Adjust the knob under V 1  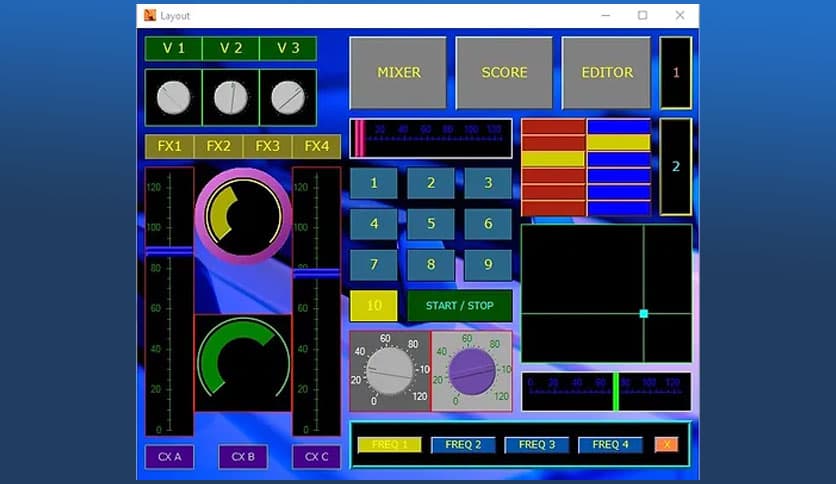(174, 98)
